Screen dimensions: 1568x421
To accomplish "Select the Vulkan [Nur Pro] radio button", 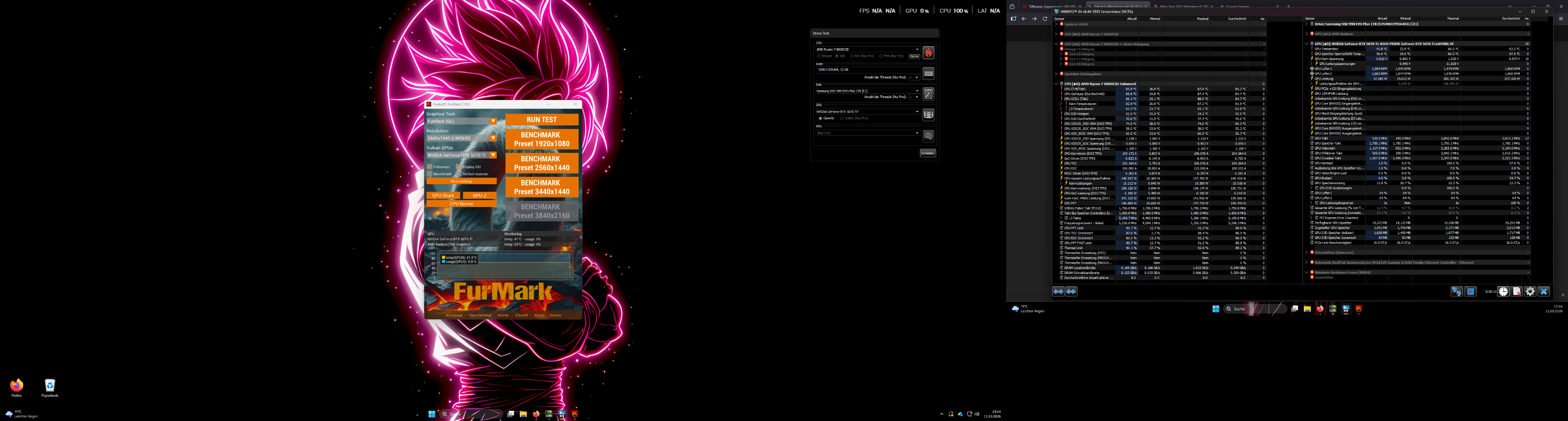I will point(842,118).
